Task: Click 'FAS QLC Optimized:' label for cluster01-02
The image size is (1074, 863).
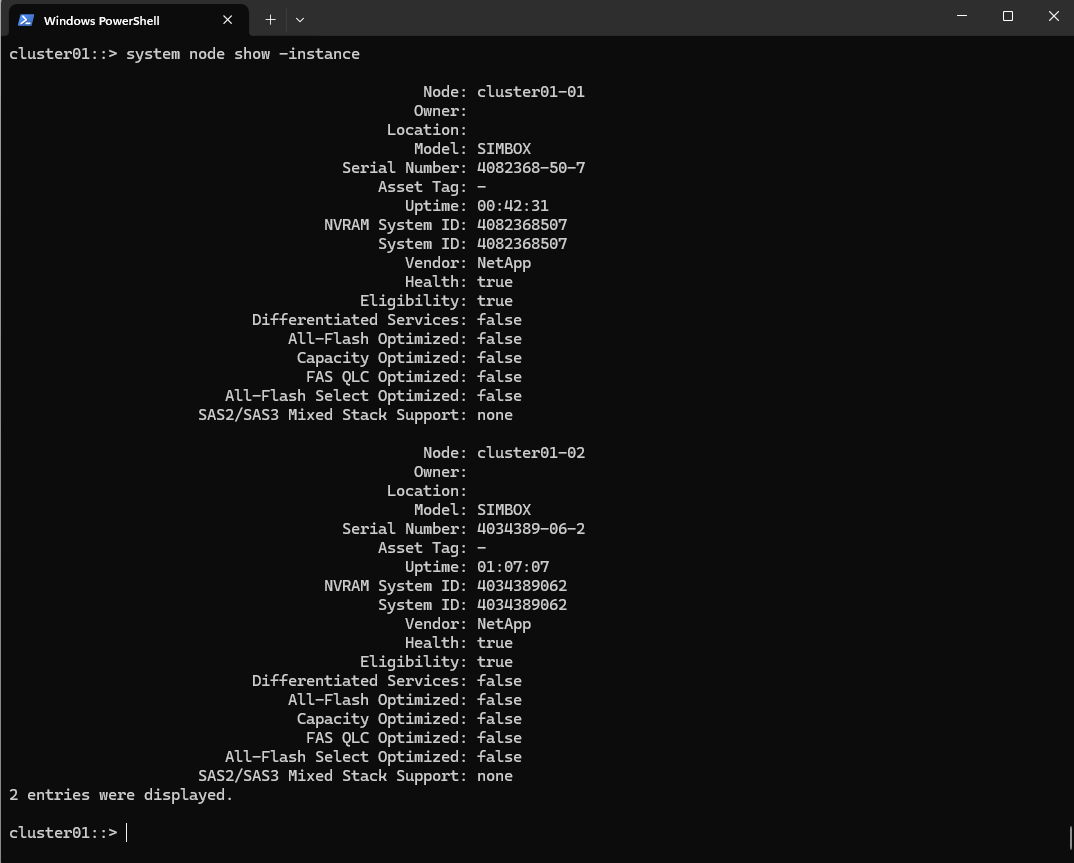Action: pos(386,738)
